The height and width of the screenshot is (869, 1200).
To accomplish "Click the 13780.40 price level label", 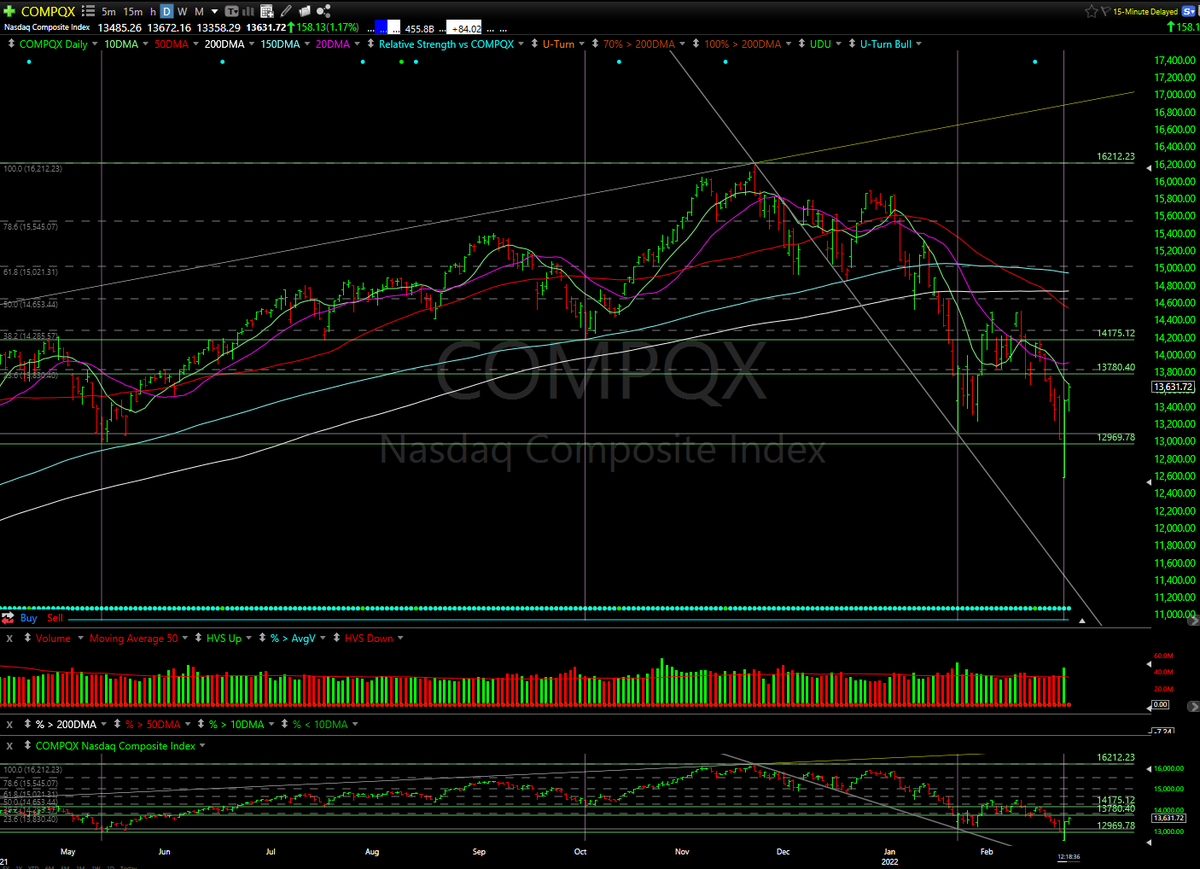I will [1116, 367].
